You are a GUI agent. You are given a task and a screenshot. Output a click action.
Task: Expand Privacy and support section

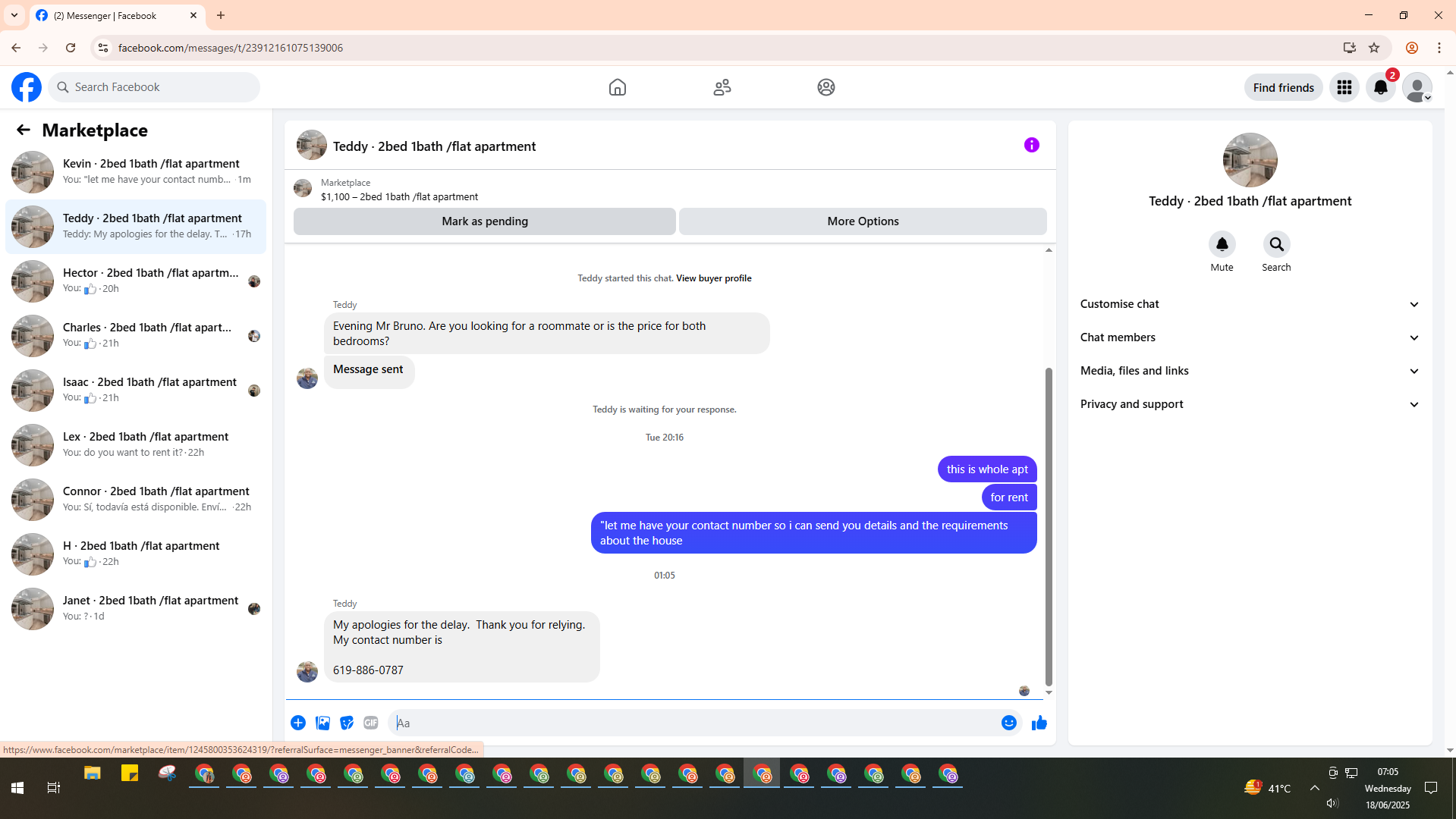[1250, 404]
